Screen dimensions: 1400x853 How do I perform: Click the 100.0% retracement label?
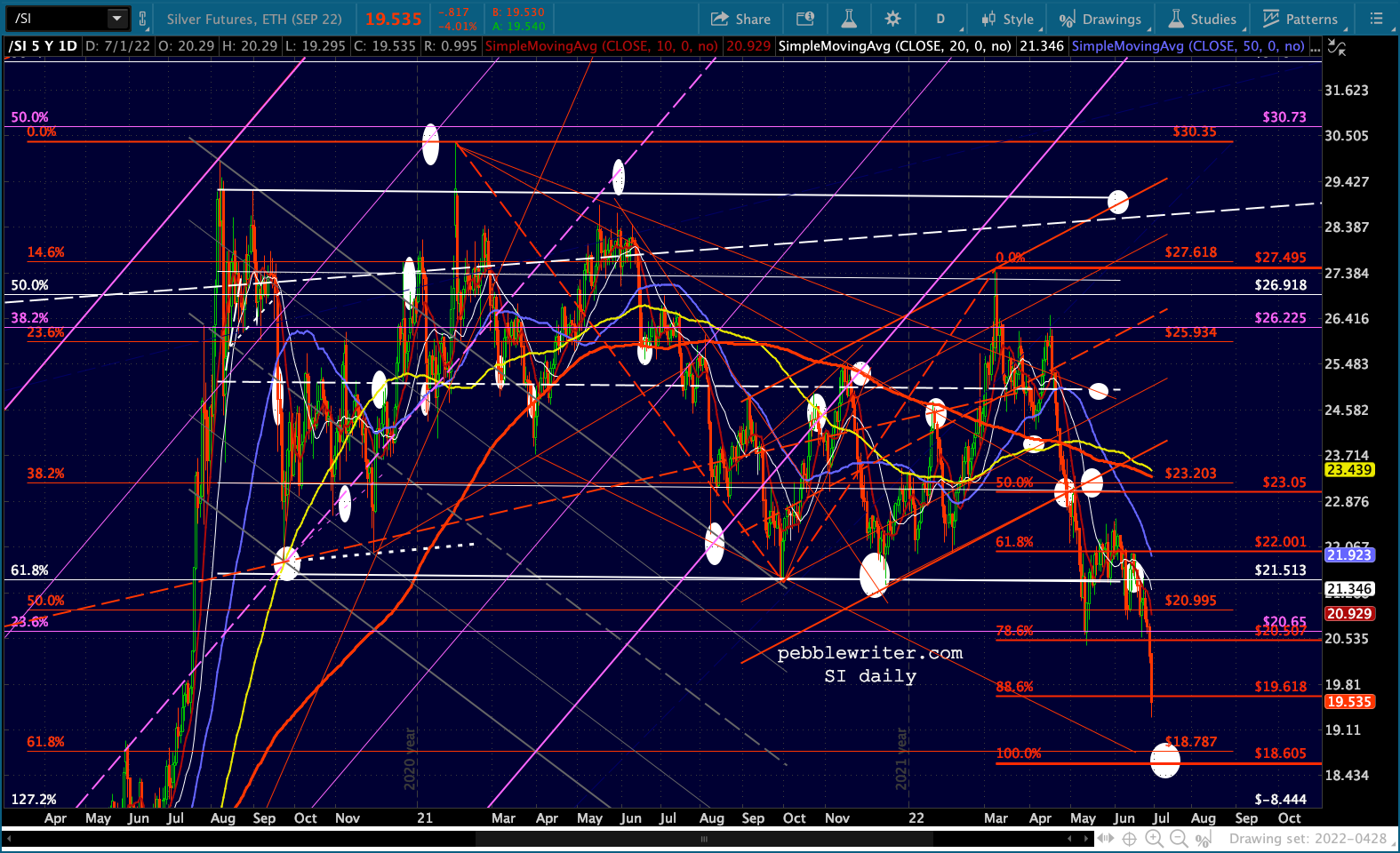click(x=1019, y=753)
